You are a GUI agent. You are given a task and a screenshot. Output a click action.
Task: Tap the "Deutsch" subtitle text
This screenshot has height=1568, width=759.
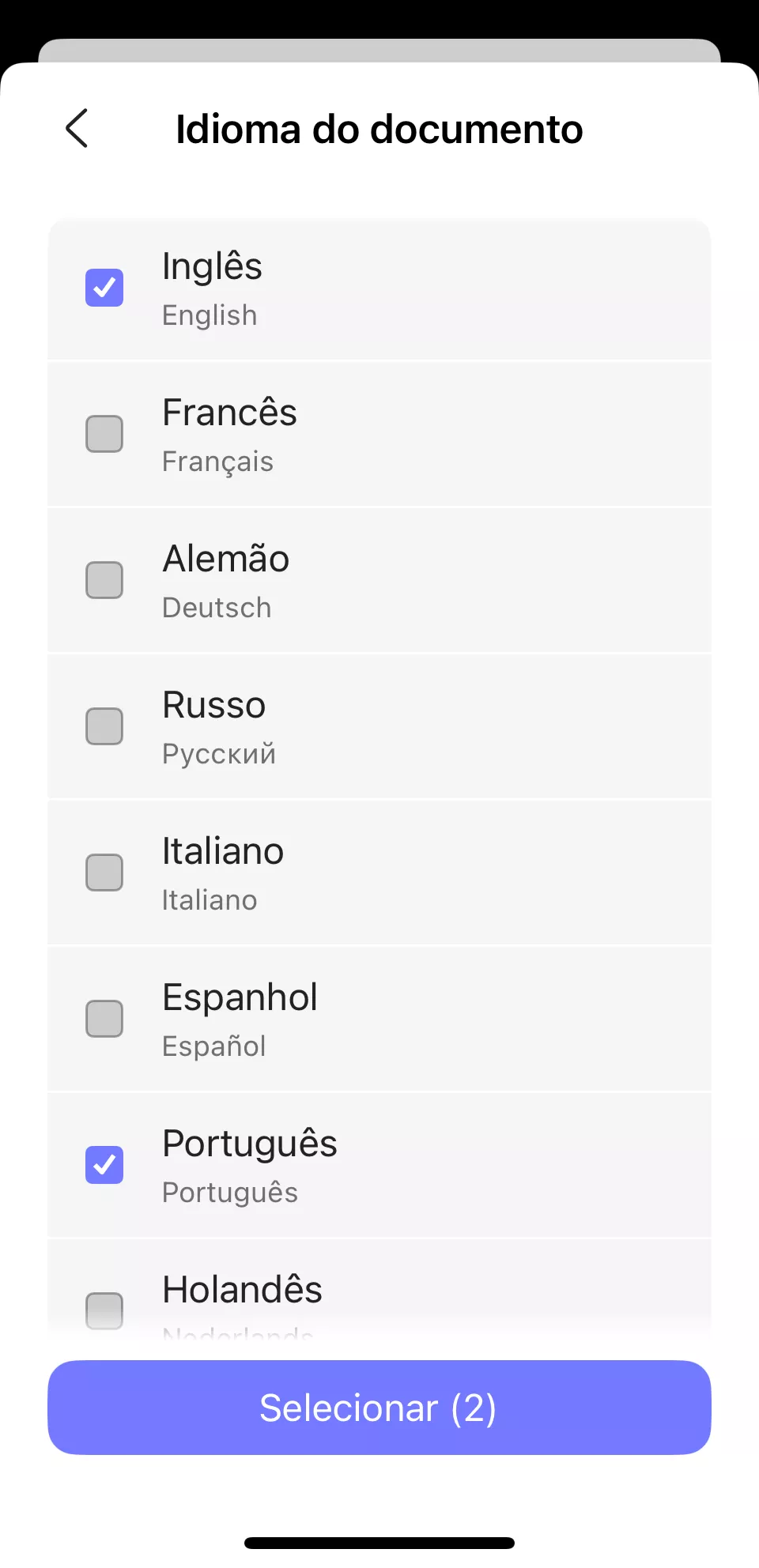point(217,608)
